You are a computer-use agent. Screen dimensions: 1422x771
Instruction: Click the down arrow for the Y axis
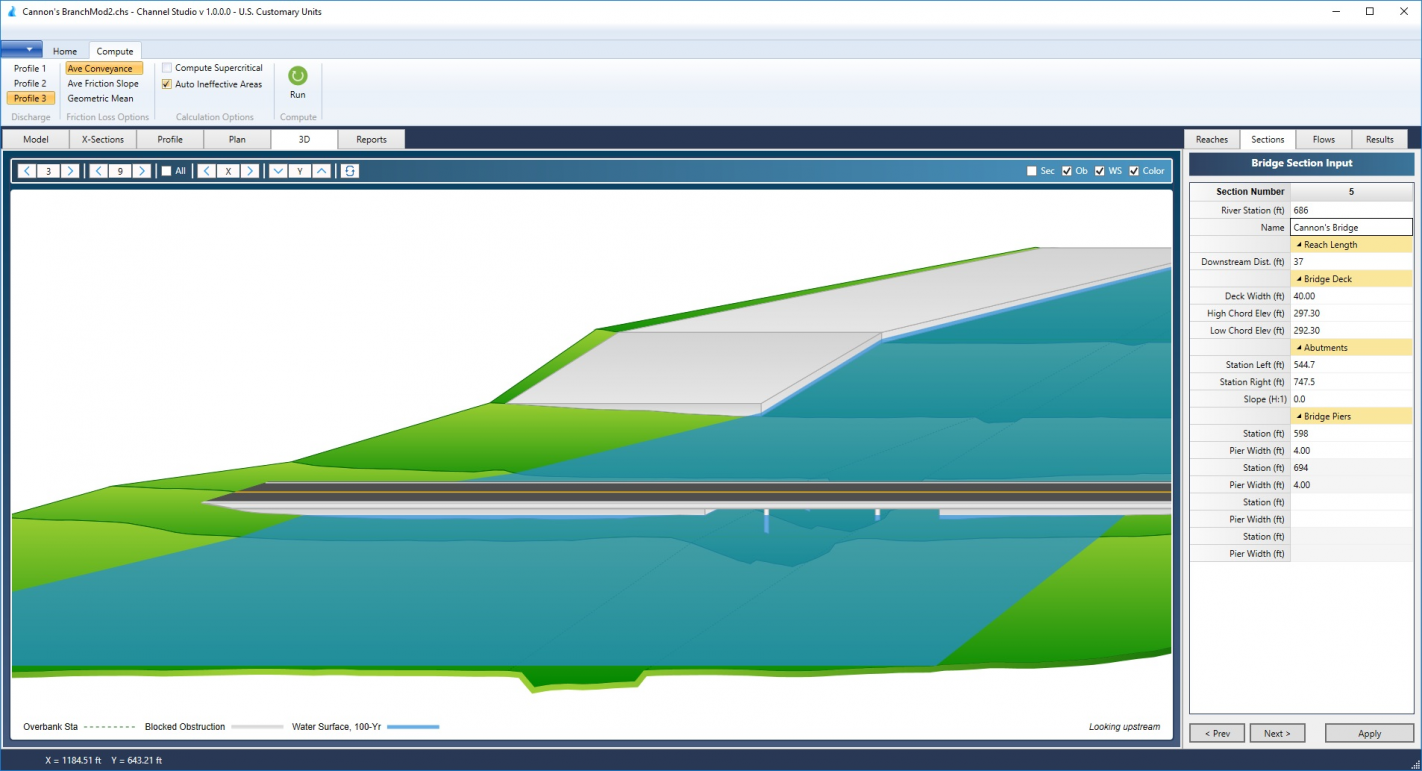(x=279, y=171)
